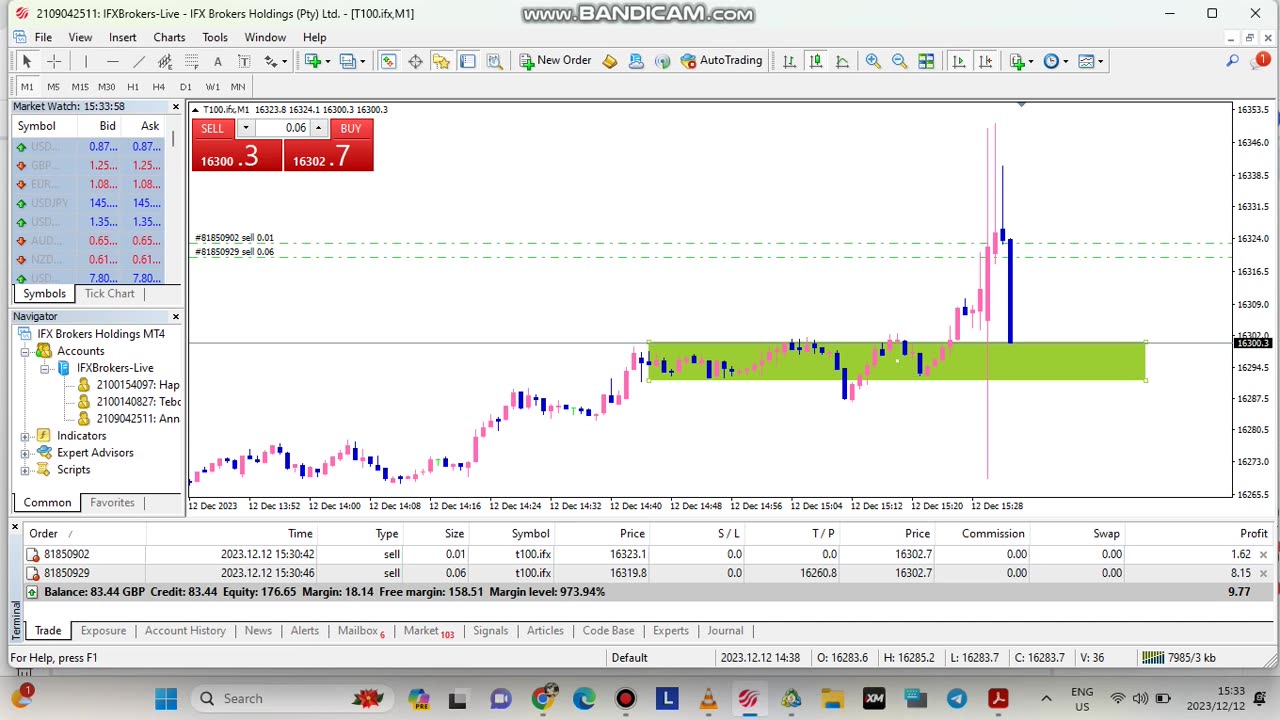
Task: Toggle Chart Shift
Action: click(984, 61)
